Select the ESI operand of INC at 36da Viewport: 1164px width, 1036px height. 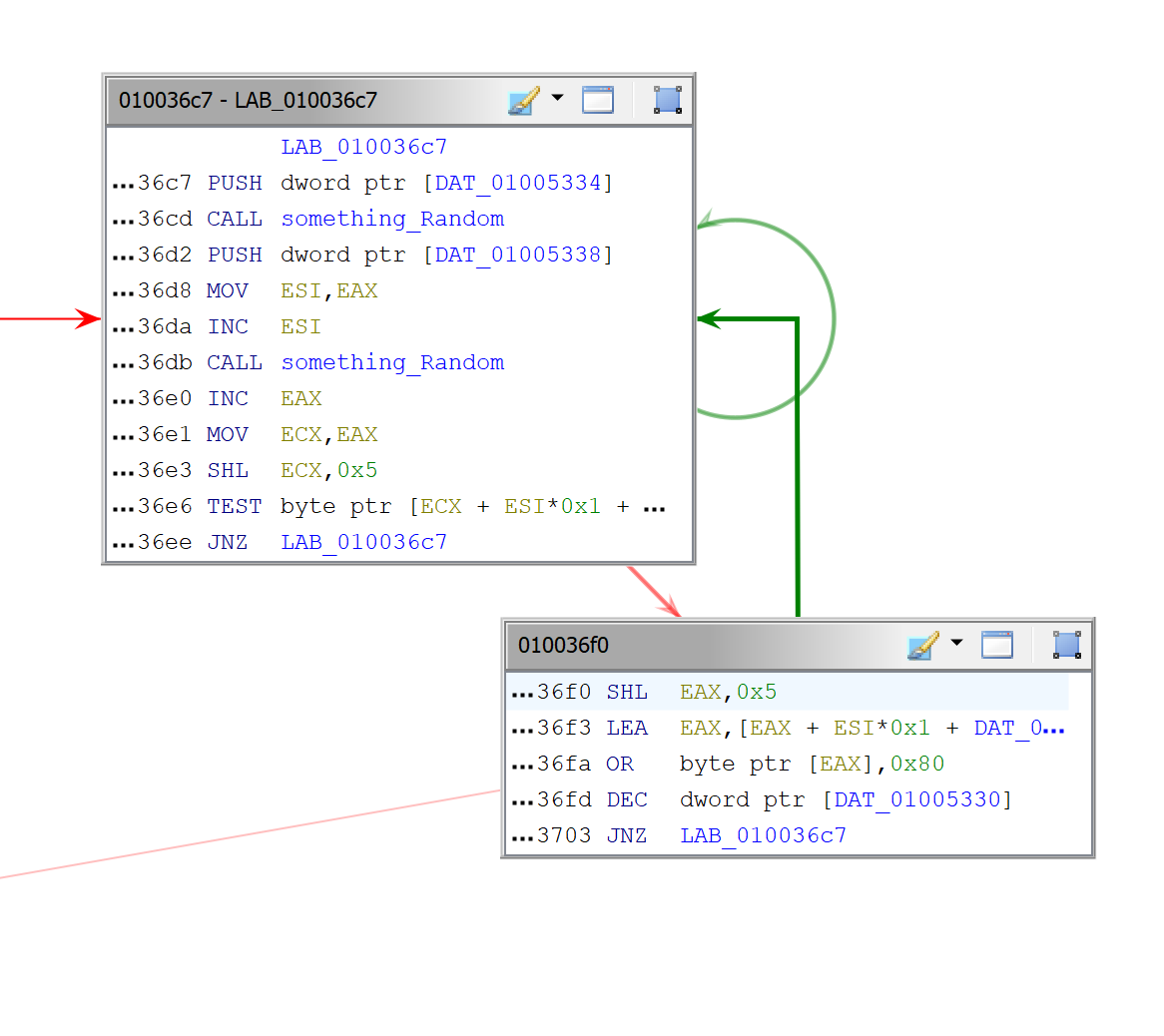point(300,326)
